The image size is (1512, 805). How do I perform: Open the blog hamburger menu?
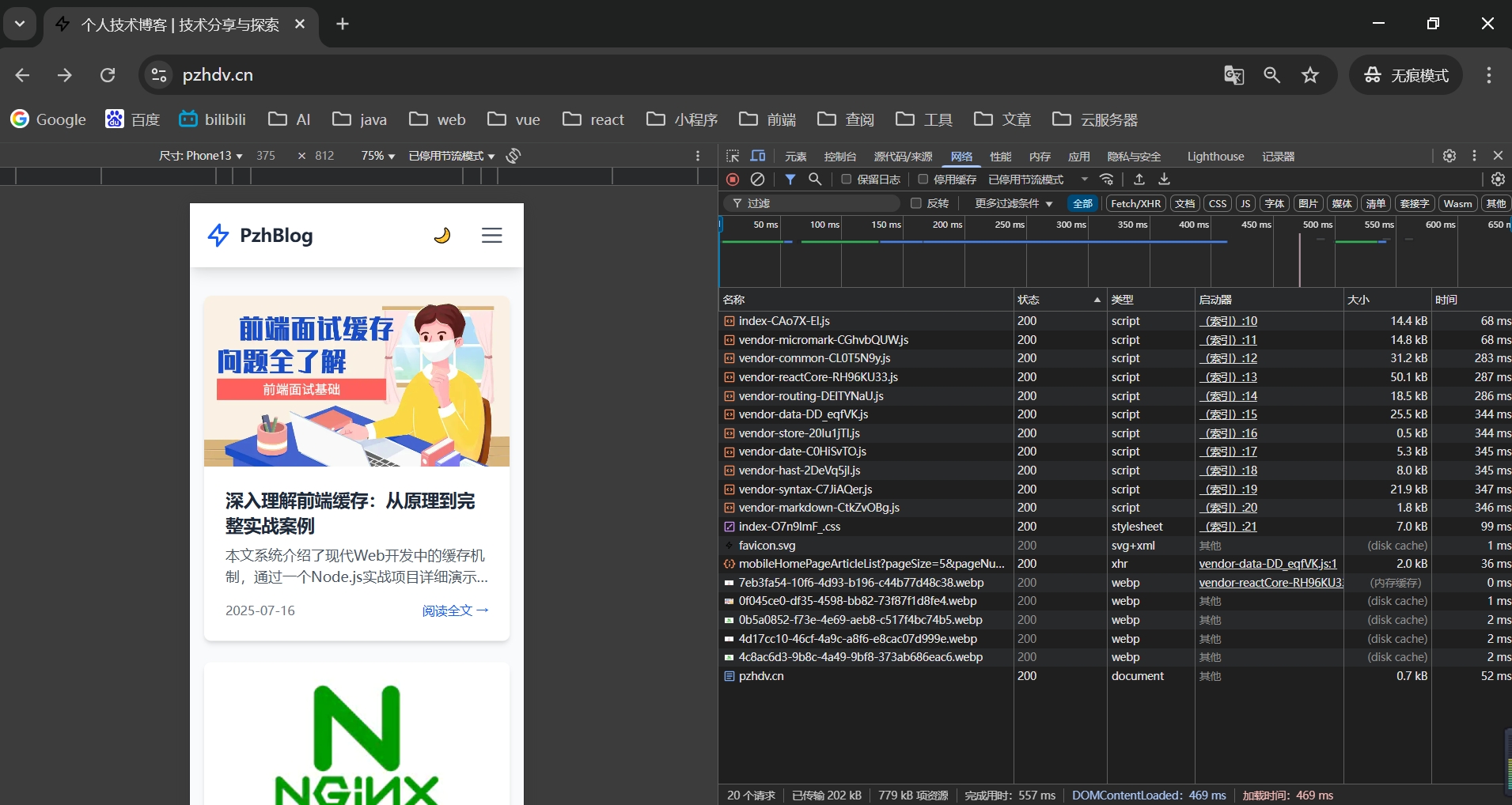[491, 236]
